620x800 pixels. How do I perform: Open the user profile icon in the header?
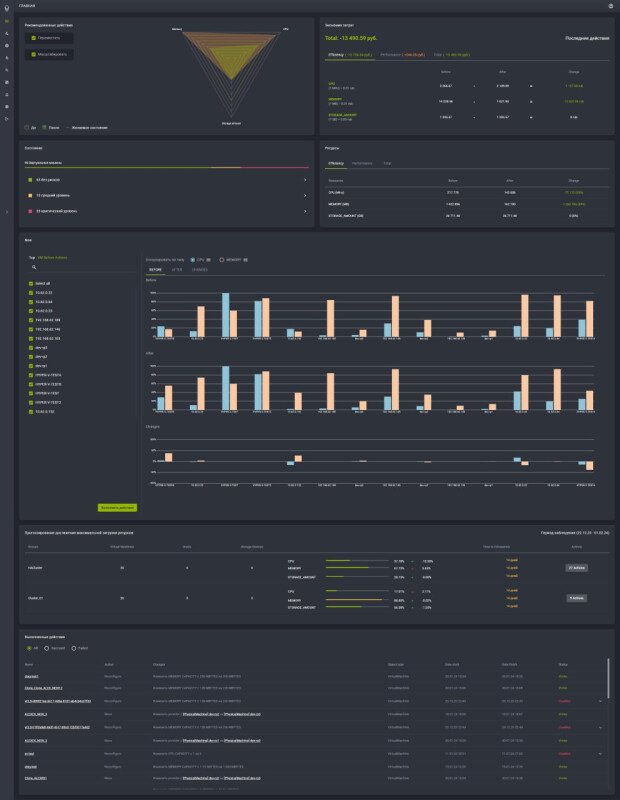611,5
